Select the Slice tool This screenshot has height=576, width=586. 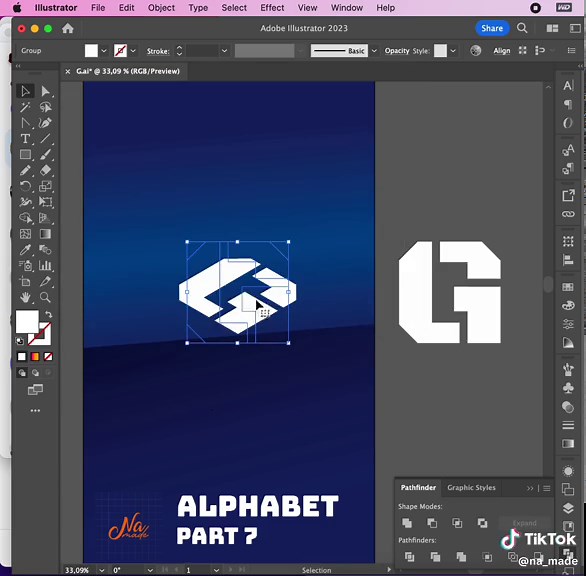point(45,281)
